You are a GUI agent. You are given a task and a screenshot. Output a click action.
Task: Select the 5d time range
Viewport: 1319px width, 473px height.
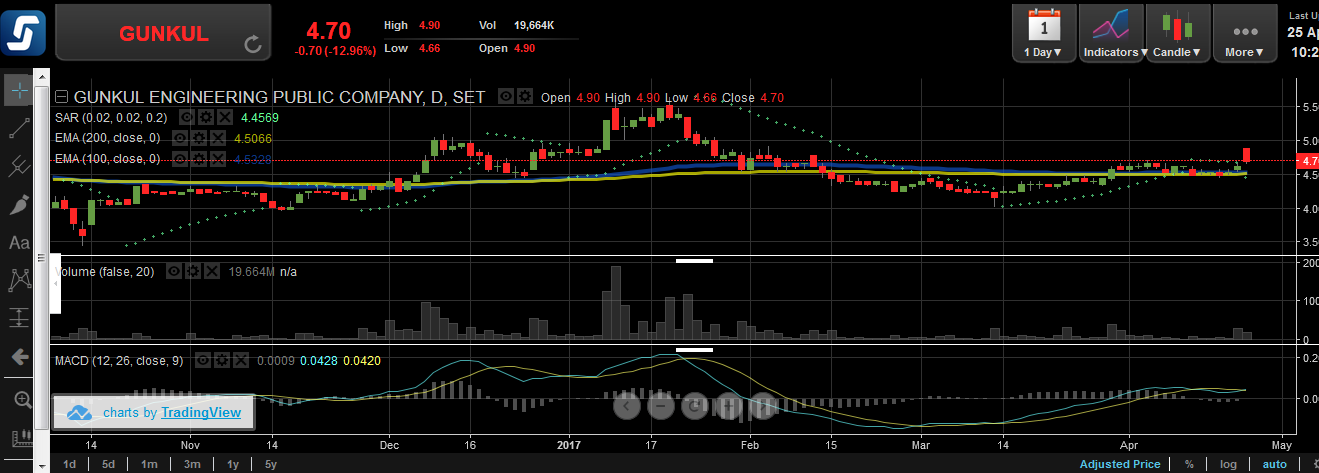coord(108,464)
